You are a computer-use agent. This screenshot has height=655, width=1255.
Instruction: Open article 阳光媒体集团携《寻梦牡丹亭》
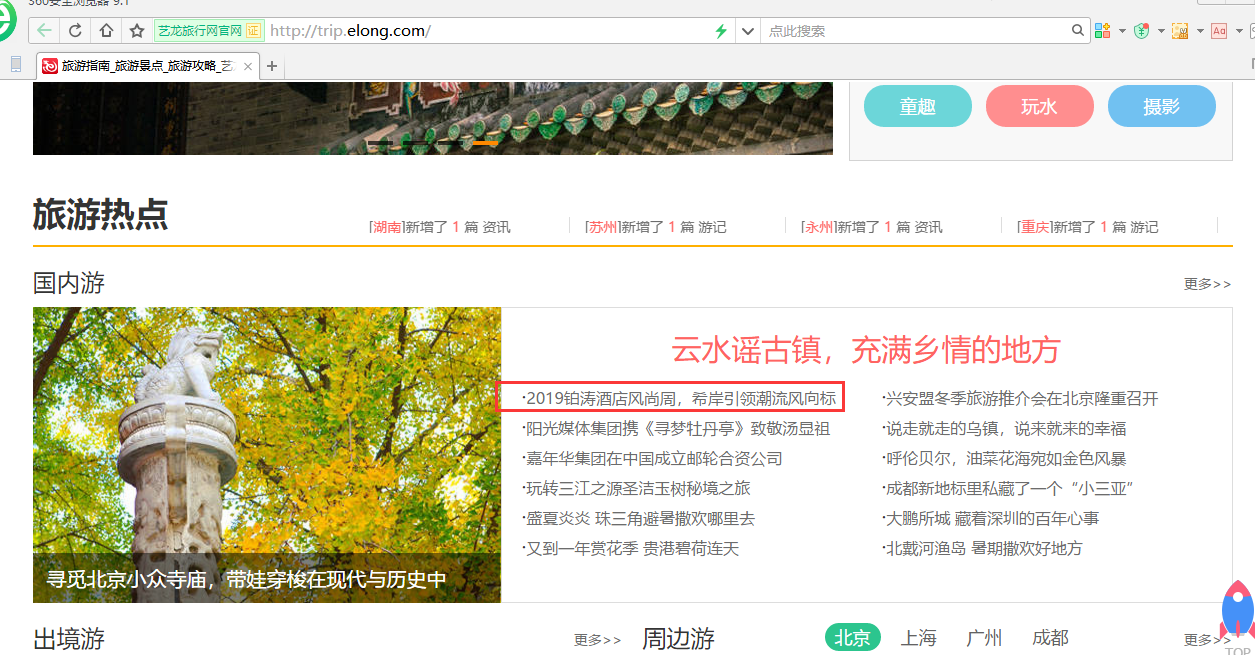[x=676, y=428]
